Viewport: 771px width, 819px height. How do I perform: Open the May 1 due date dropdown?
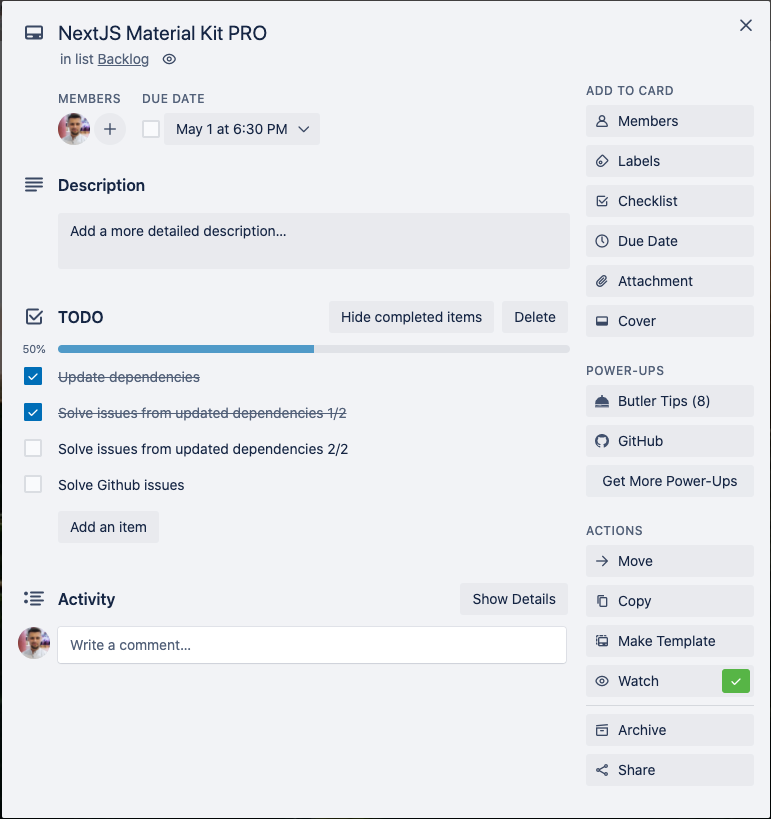241,128
